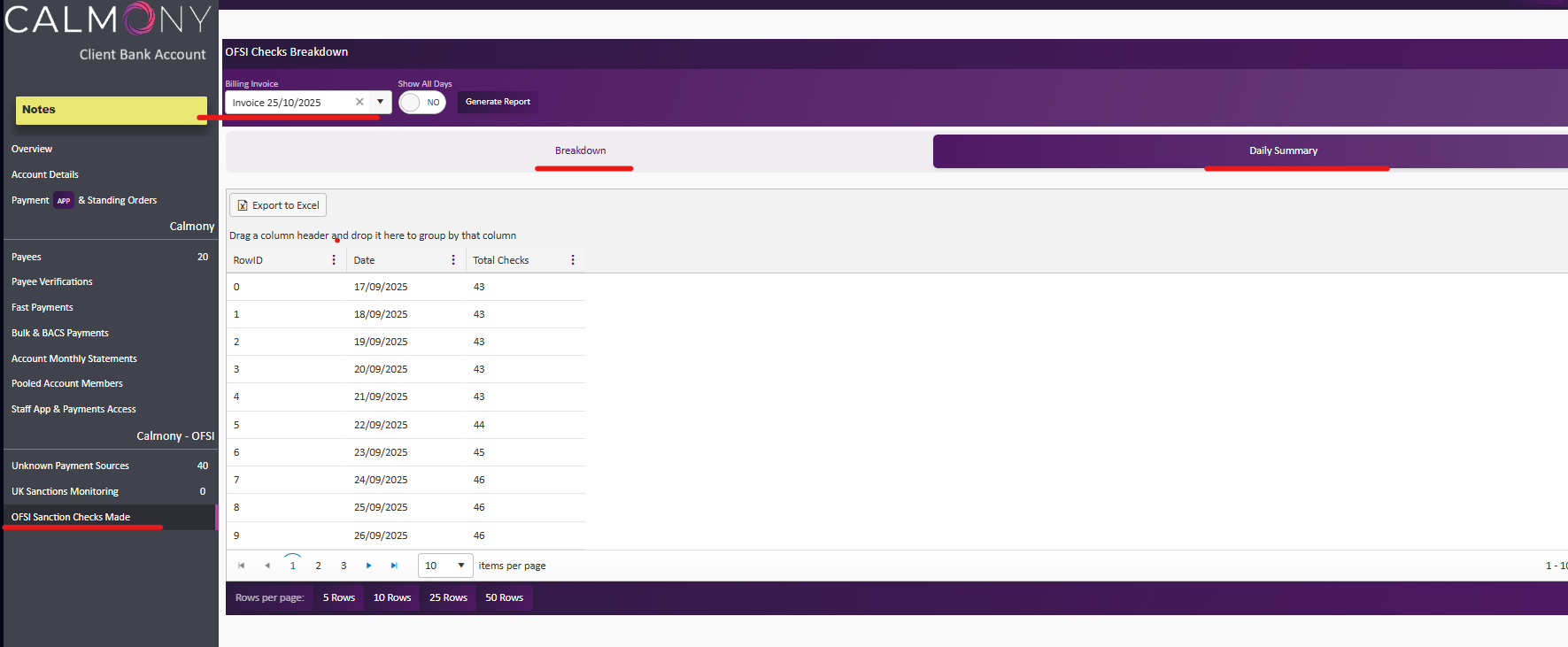Jump to the last page arrow

pos(394,566)
